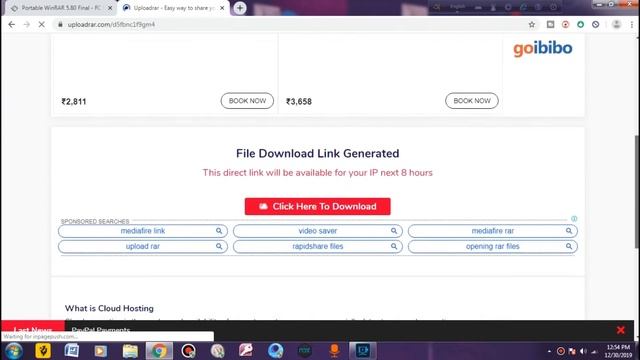Open the Chrome profile avatar
Screen dimensions: 640x360
pyautogui.click(x=616, y=24)
